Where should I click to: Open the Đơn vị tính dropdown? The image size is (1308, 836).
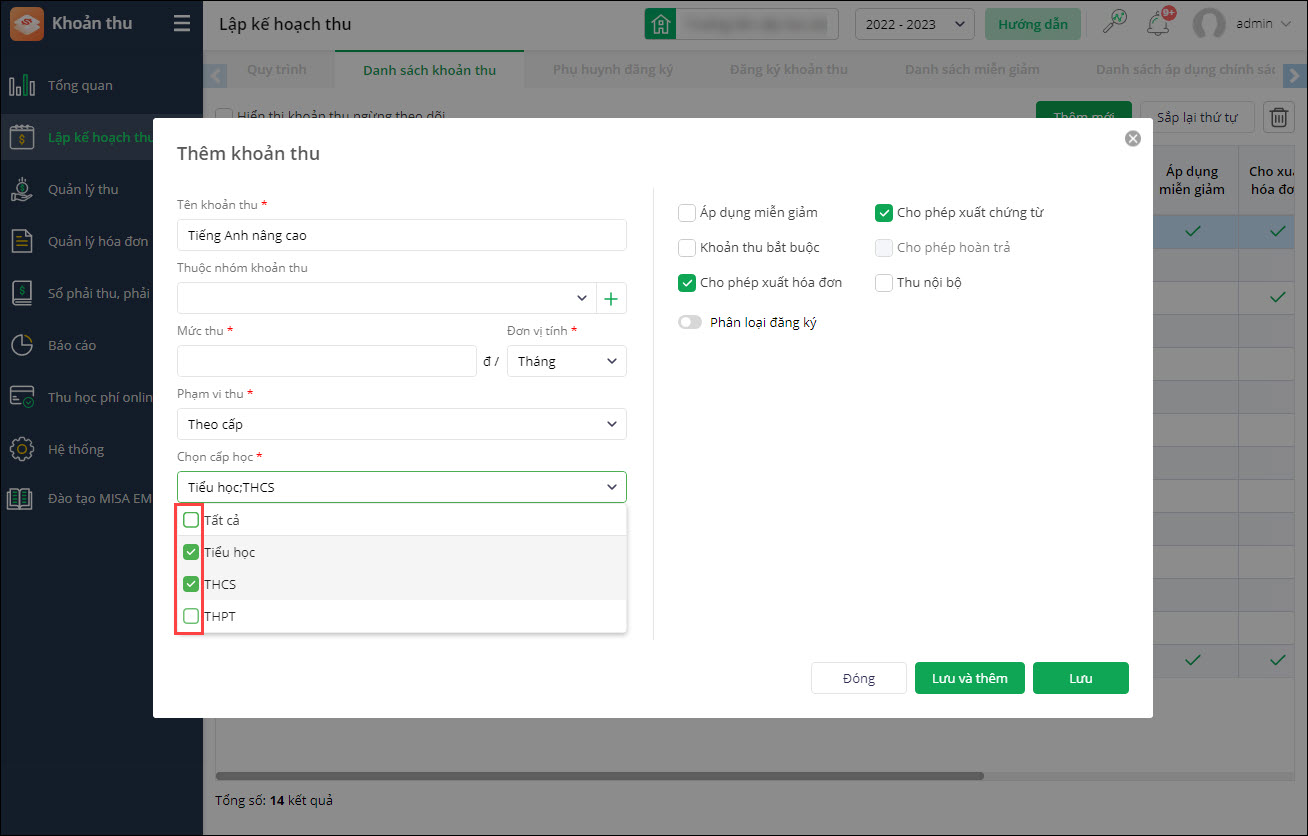tap(566, 361)
